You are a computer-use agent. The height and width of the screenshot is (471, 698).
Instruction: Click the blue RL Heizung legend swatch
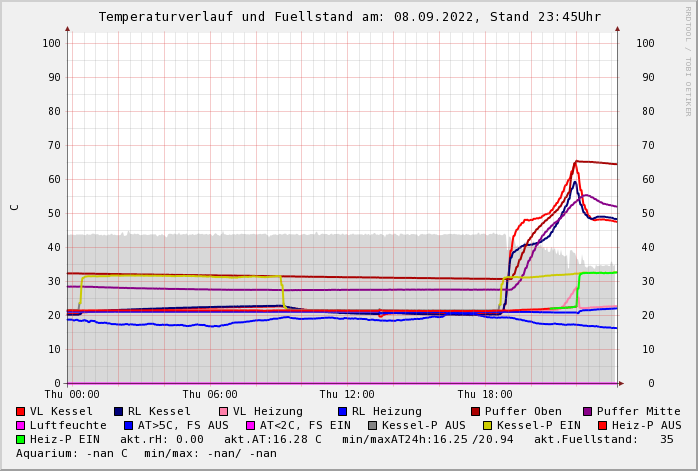(x=342, y=411)
